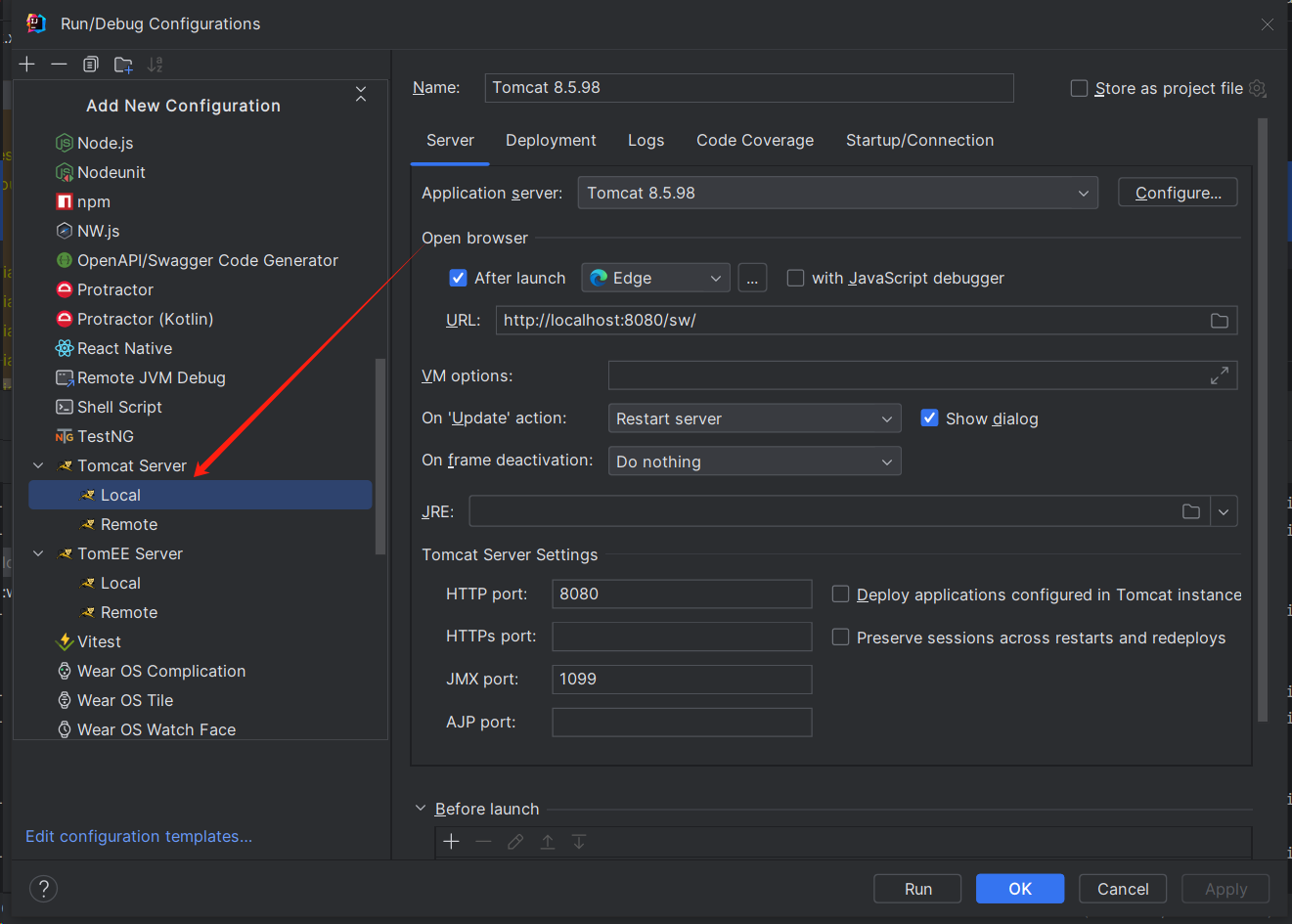Add a Before launch task
Viewport: 1292px width, 924px height.
[x=451, y=842]
